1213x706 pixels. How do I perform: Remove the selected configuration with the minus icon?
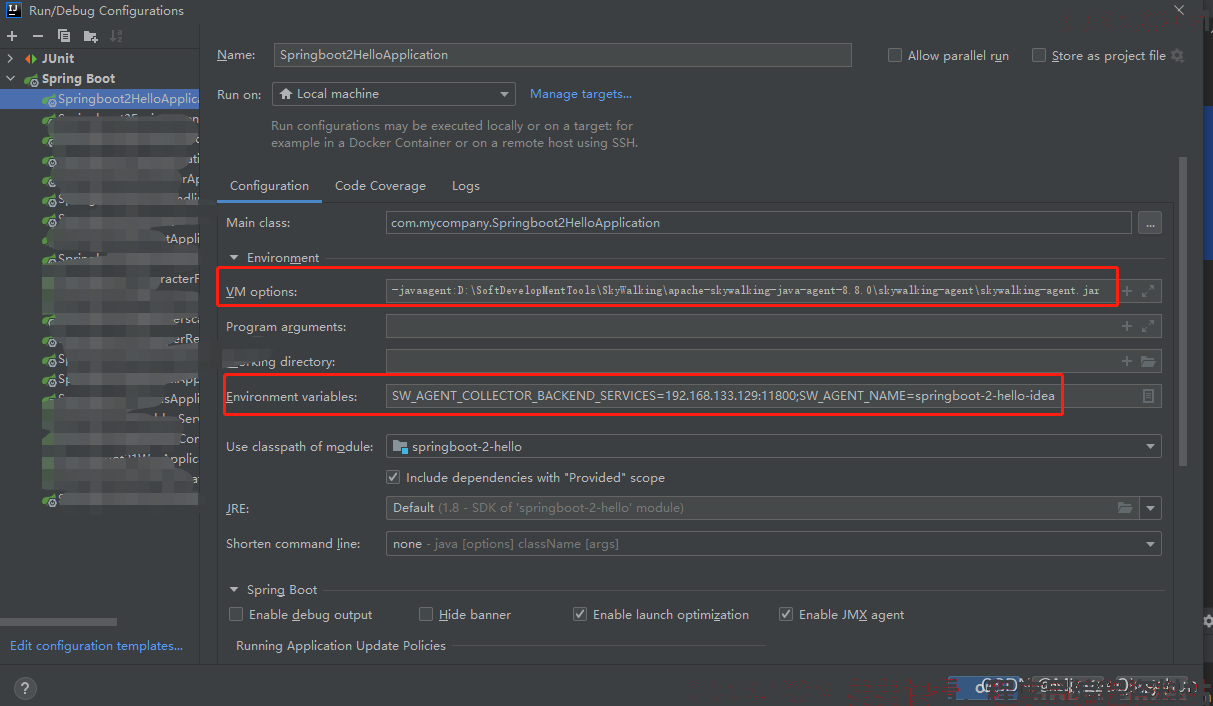coord(38,36)
